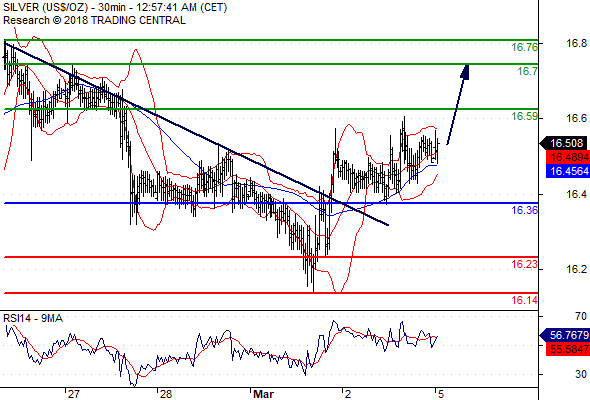This screenshot has width=590, height=400.
Task: Select the green 16.7 resistance label
Action: pyautogui.click(x=527, y=71)
